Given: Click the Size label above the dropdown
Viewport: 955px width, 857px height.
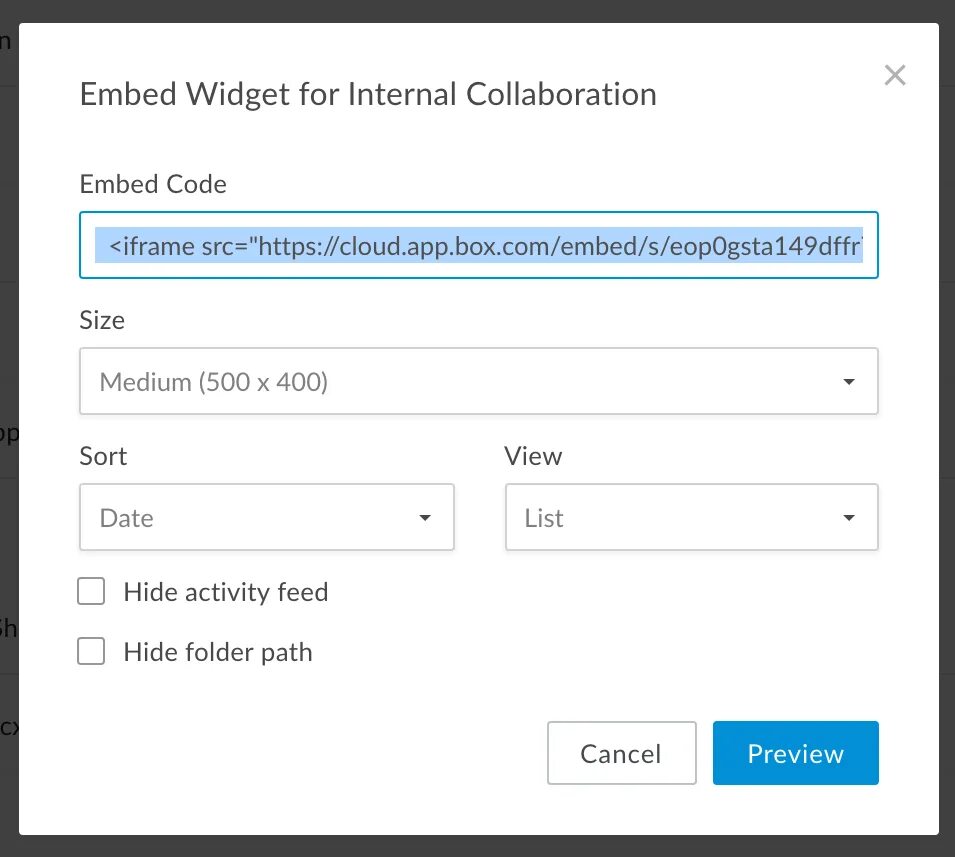Looking at the screenshot, I should click(102, 320).
